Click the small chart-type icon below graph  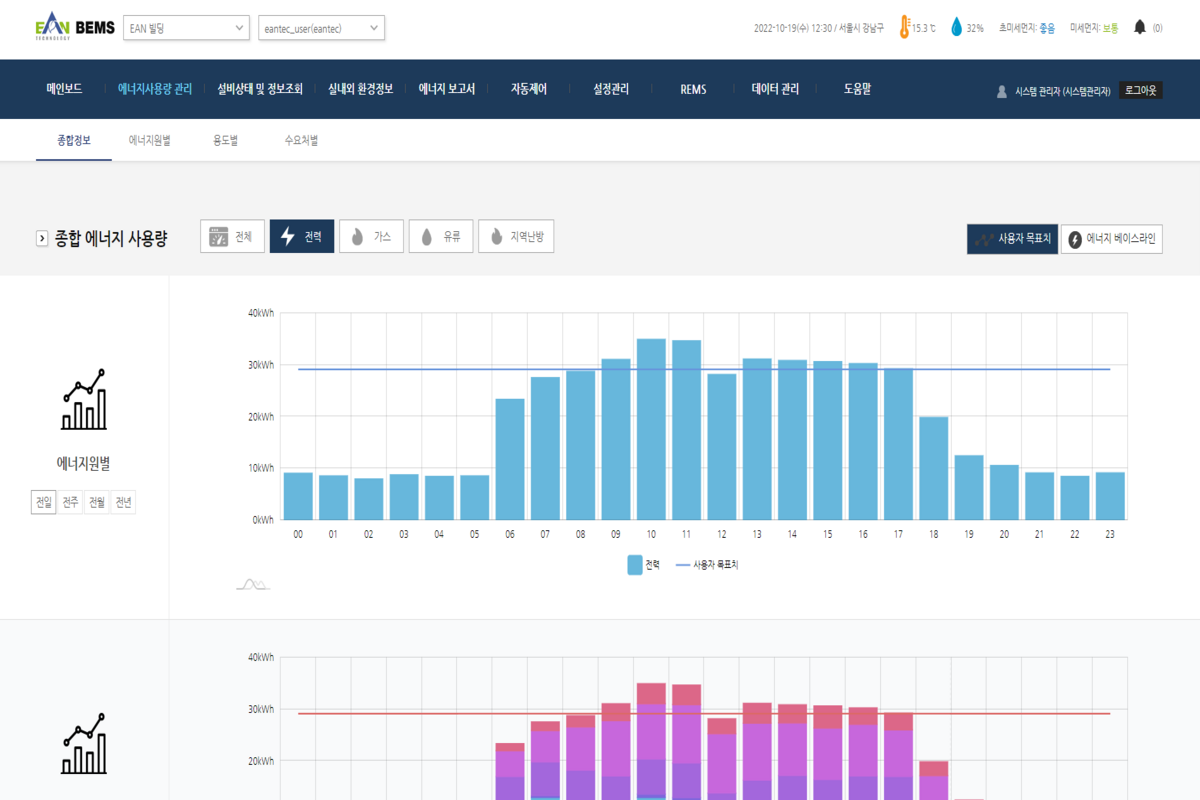click(x=252, y=584)
